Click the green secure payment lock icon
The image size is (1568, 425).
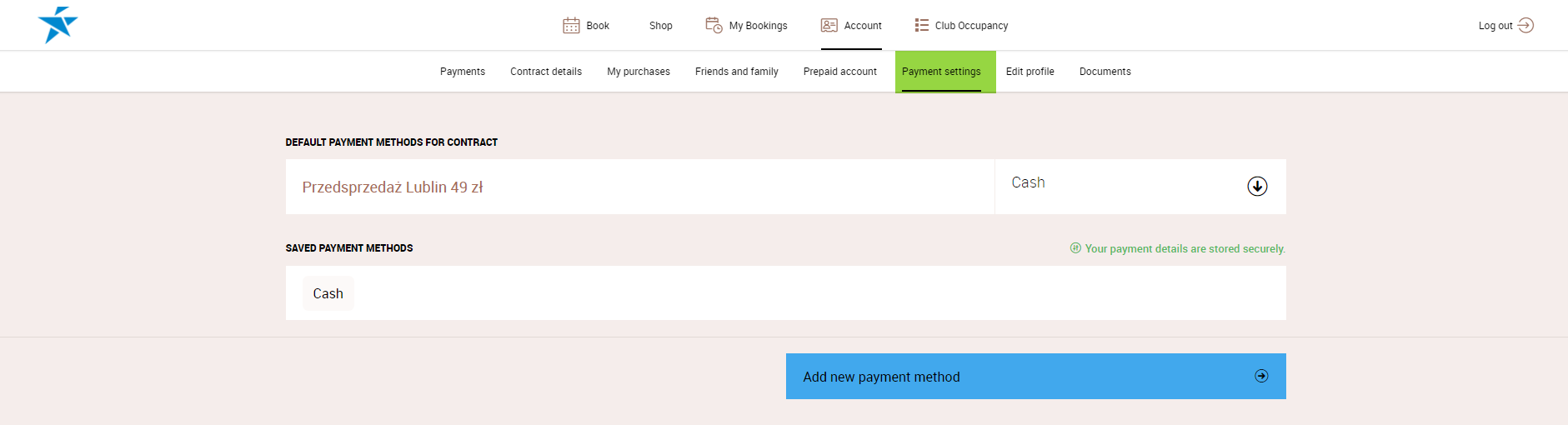coord(1075,248)
